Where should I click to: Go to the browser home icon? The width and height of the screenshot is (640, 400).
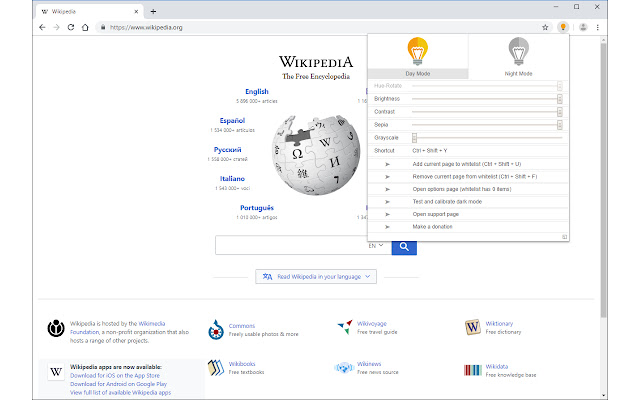[x=85, y=27]
